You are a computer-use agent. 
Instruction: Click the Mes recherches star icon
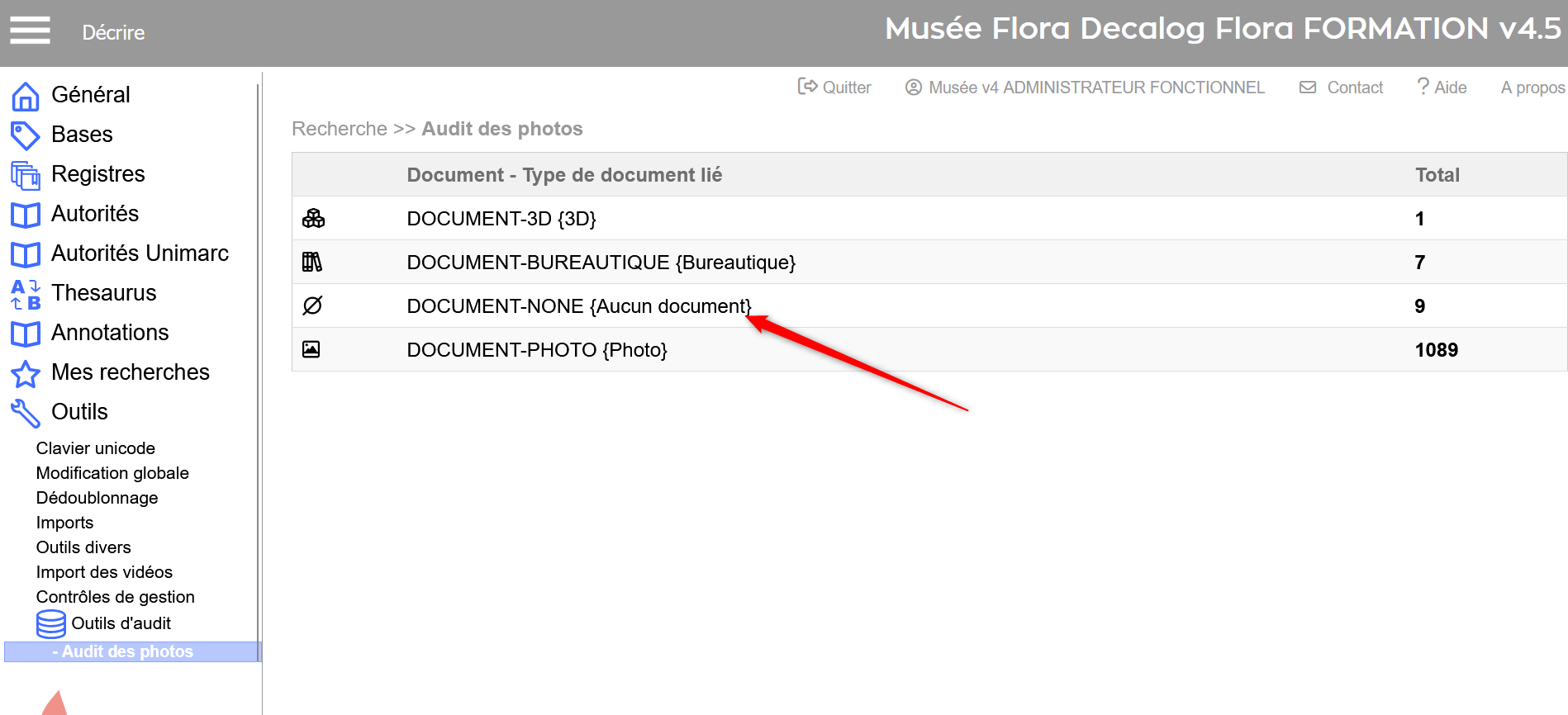point(26,373)
